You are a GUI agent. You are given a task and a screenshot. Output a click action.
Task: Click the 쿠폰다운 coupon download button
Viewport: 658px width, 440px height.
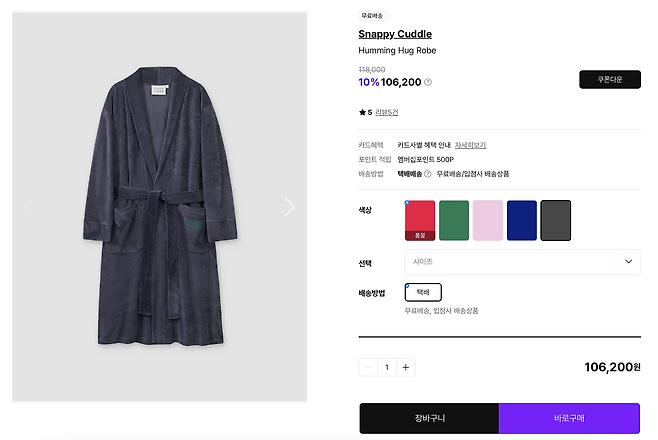point(610,79)
